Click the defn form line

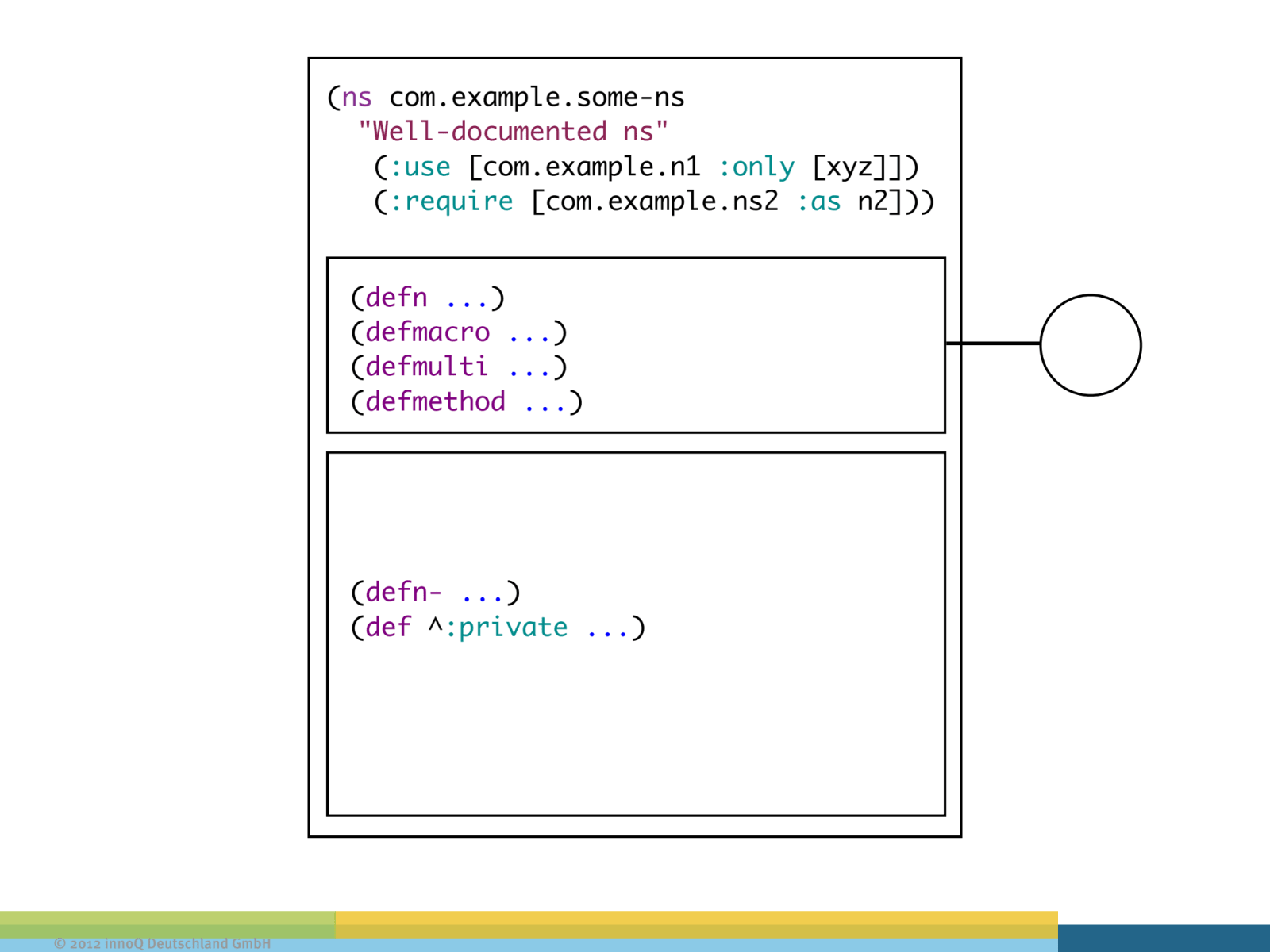pos(427,297)
